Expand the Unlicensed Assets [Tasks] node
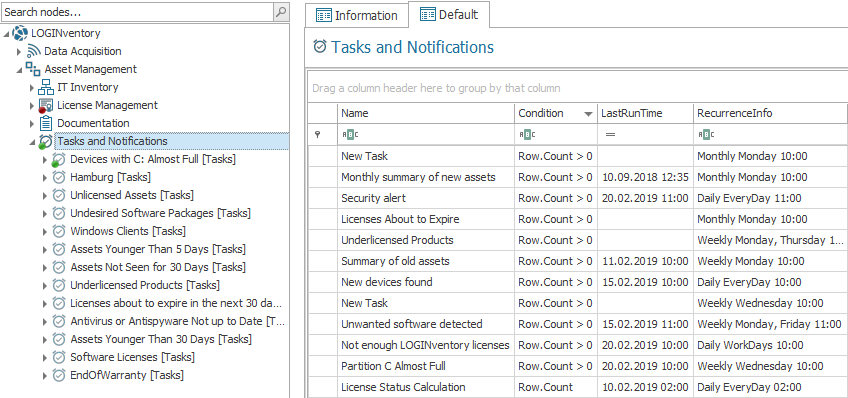This screenshot has width=848, height=398. tap(45, 196)
